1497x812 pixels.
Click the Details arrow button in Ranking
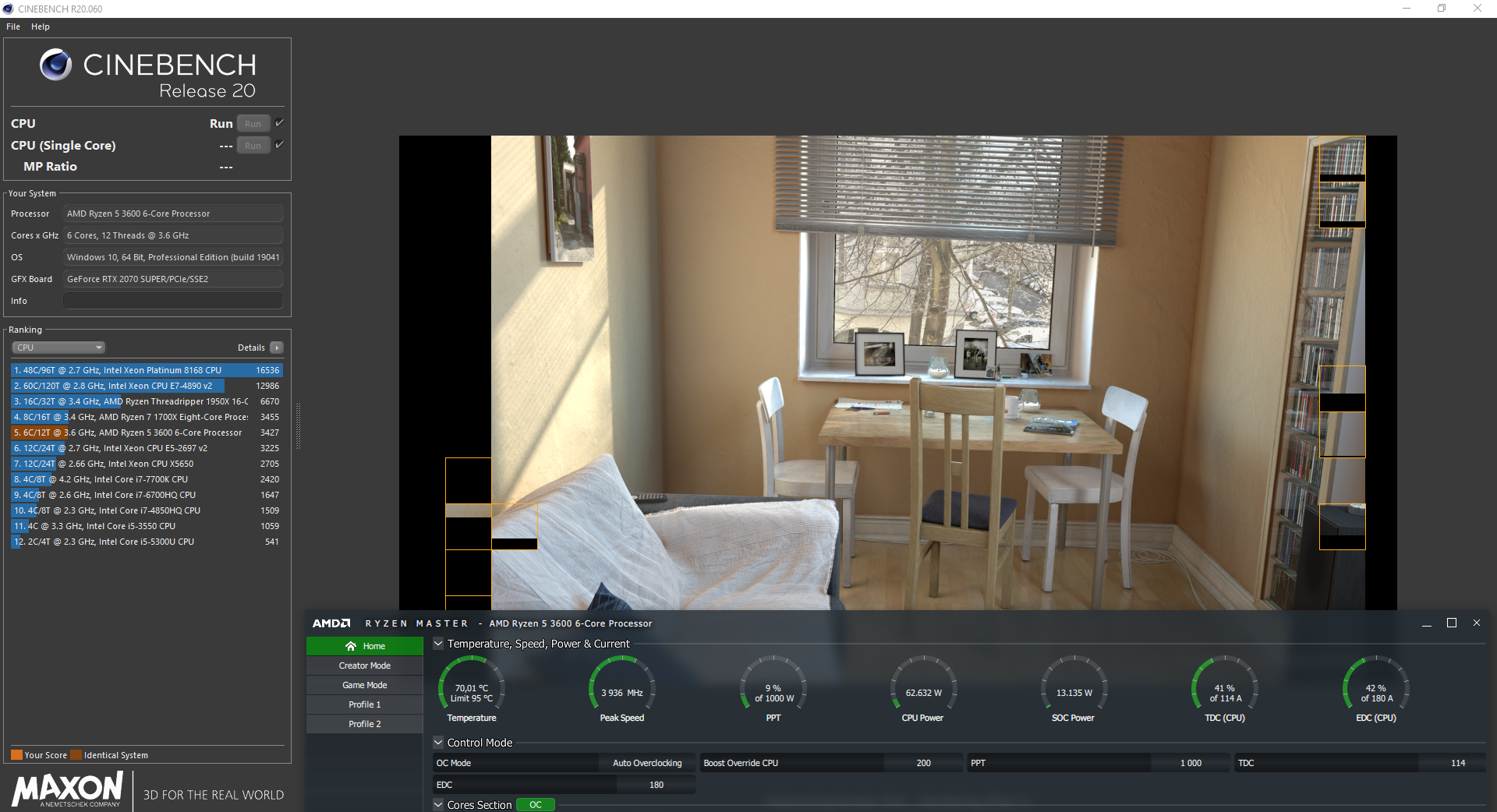277,348
